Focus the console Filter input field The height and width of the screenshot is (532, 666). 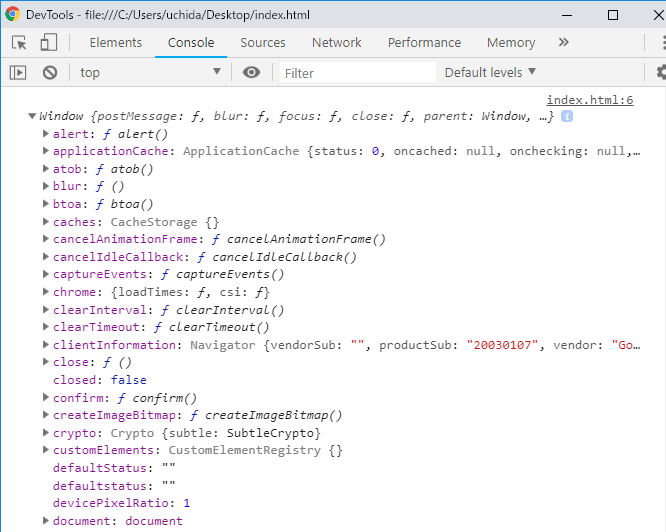(x=358, y=73)
